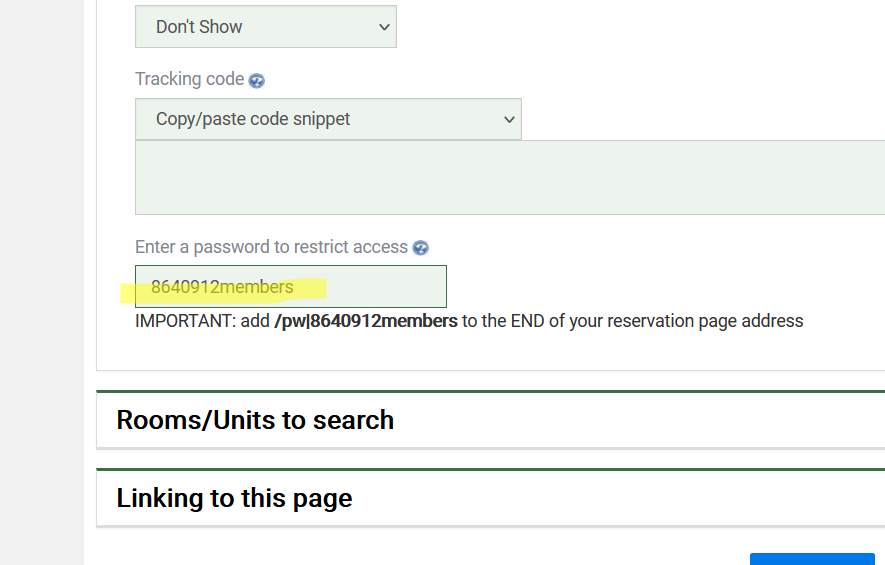Click the empty right end of password field
Image resolution: width=885 pixels, height=565 pixels.
(400, 287)
